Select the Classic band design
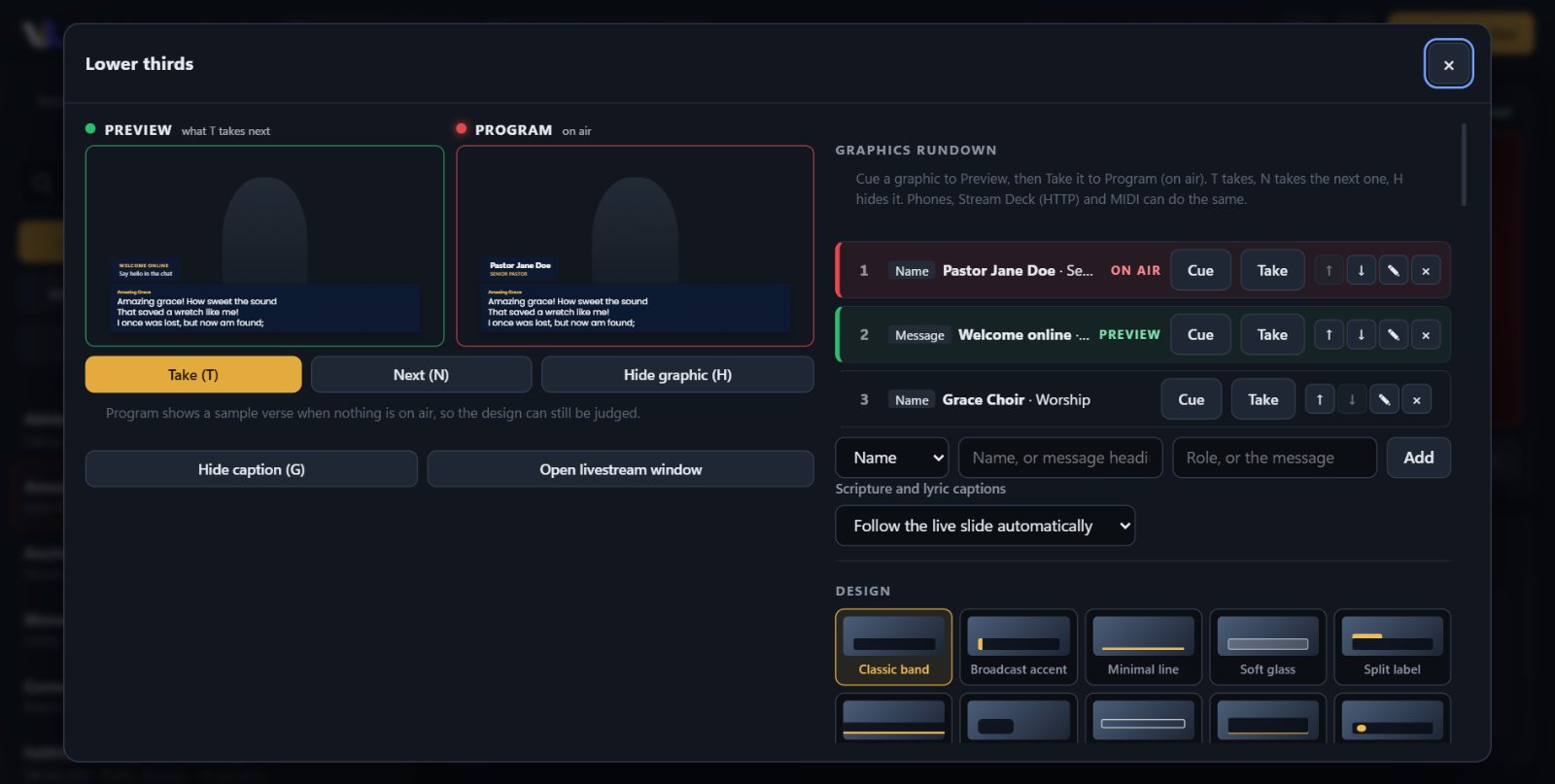Screen dimensions: 1555x784 click(894, 647)
